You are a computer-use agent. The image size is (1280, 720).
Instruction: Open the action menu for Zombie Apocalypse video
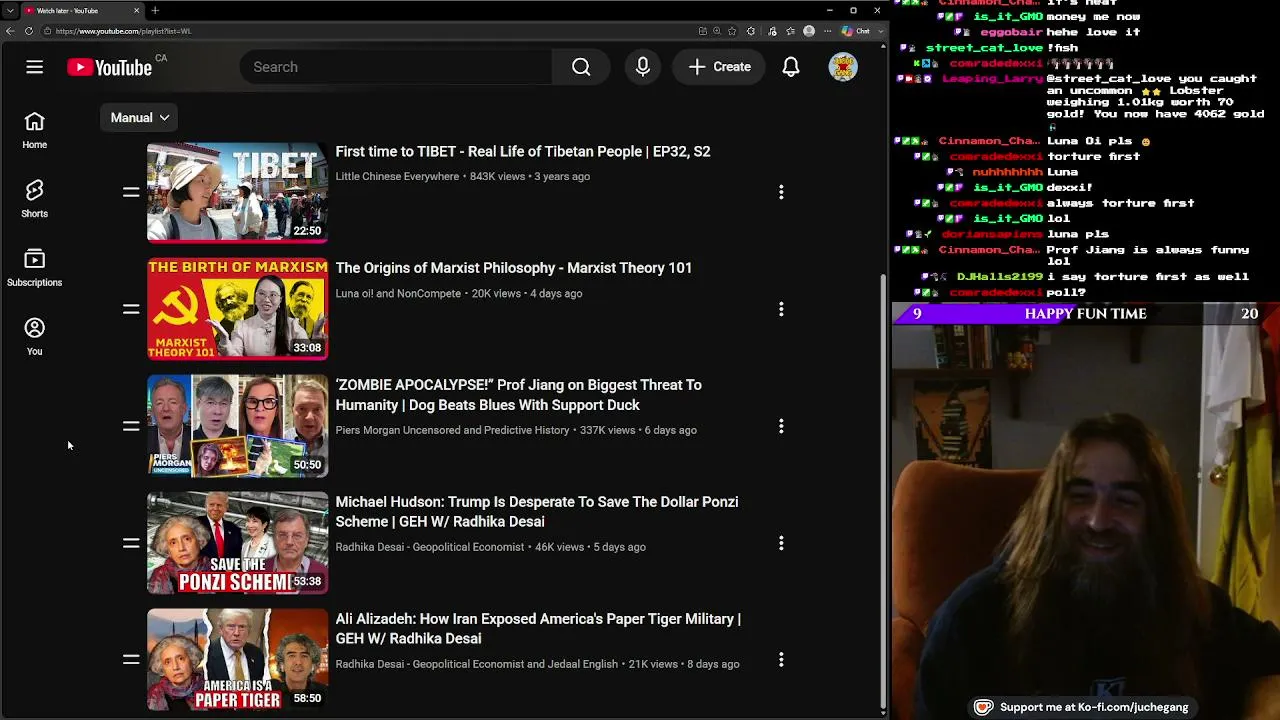(781, 426)
